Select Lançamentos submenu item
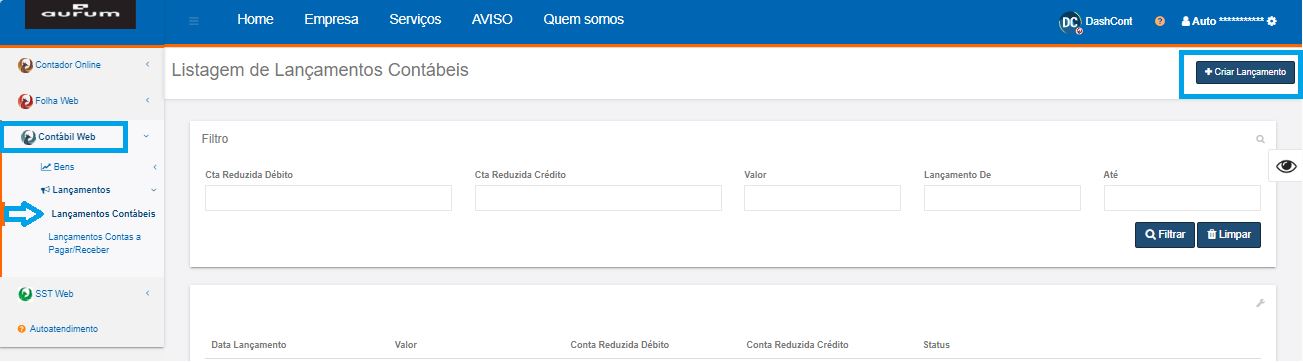The image size is (1303, 363). 81,189
